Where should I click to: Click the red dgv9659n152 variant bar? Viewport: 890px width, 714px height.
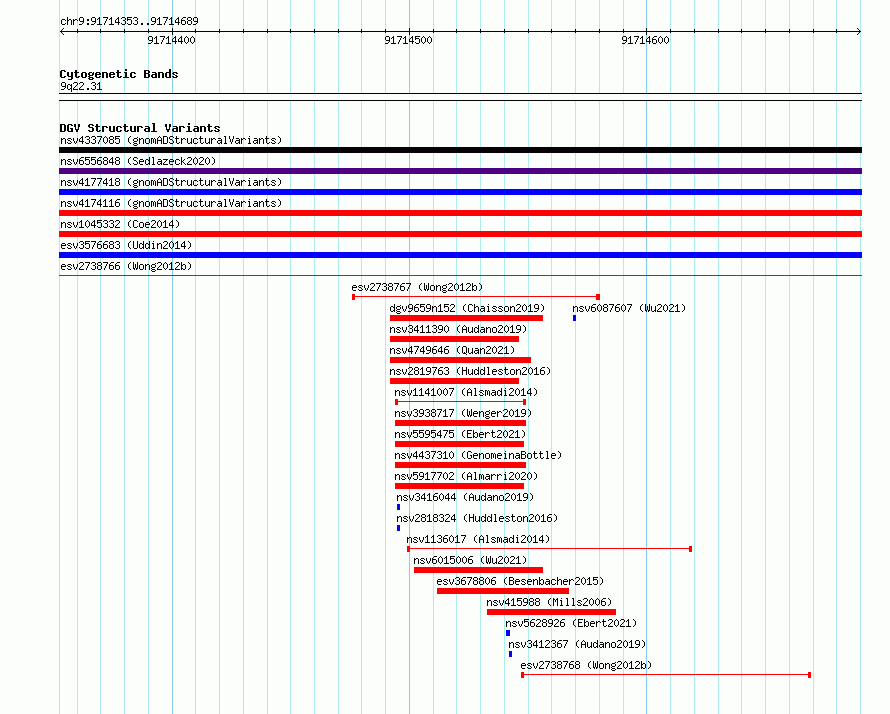pyautogui.click(x=467, y=318)
